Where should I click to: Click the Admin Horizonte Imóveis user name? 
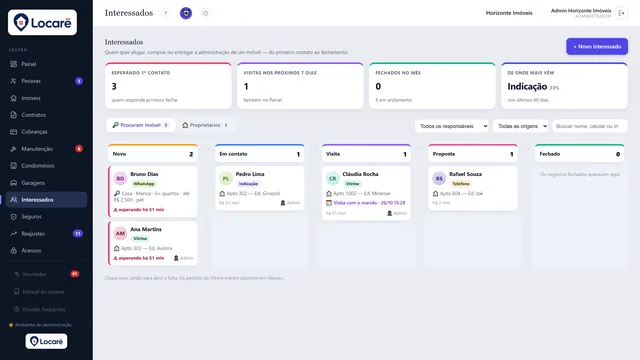581,11
